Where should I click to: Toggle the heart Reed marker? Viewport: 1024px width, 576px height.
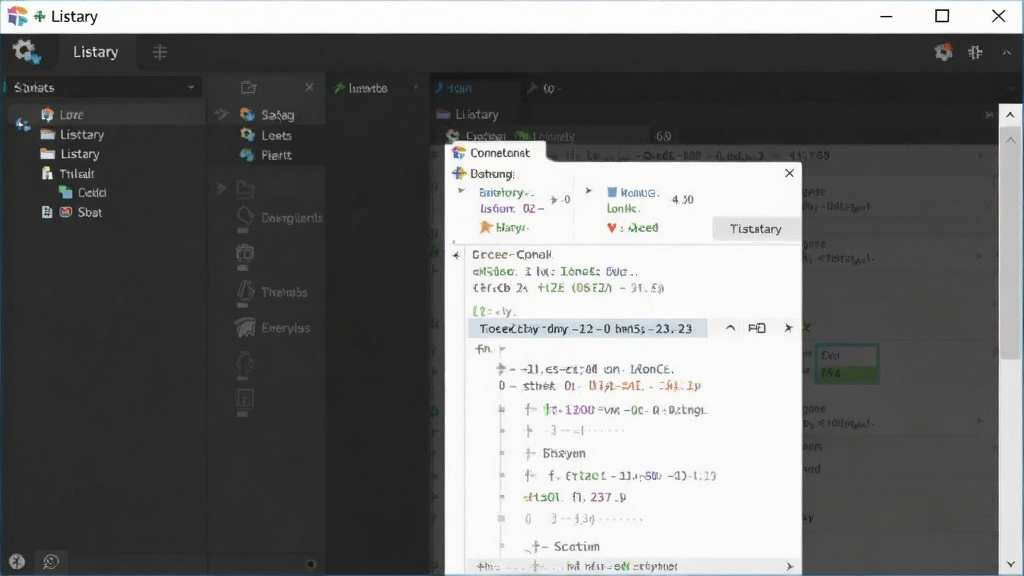point(611,228)
